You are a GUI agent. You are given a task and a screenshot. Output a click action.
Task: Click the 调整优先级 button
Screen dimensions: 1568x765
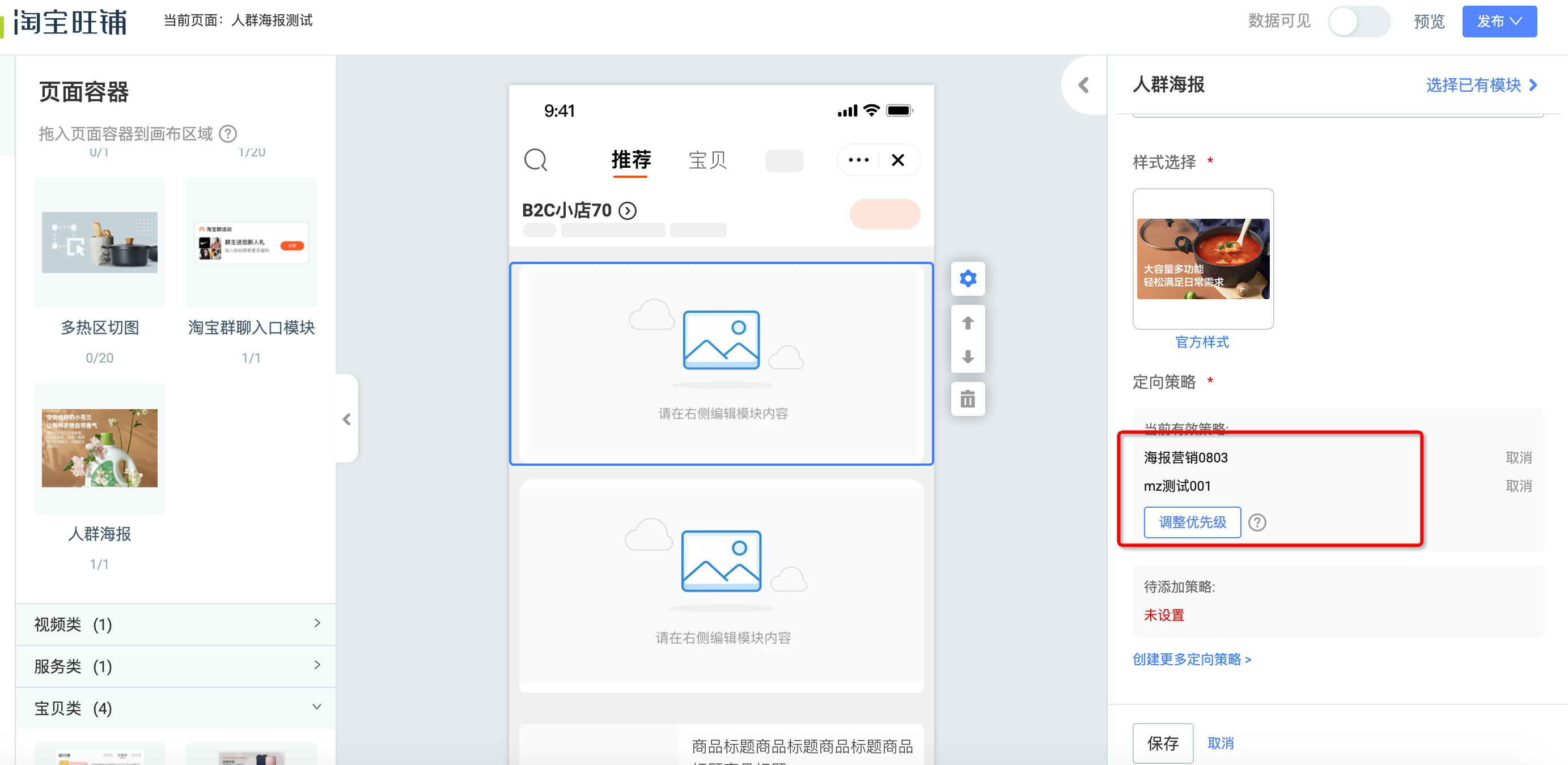point(1192,522)
